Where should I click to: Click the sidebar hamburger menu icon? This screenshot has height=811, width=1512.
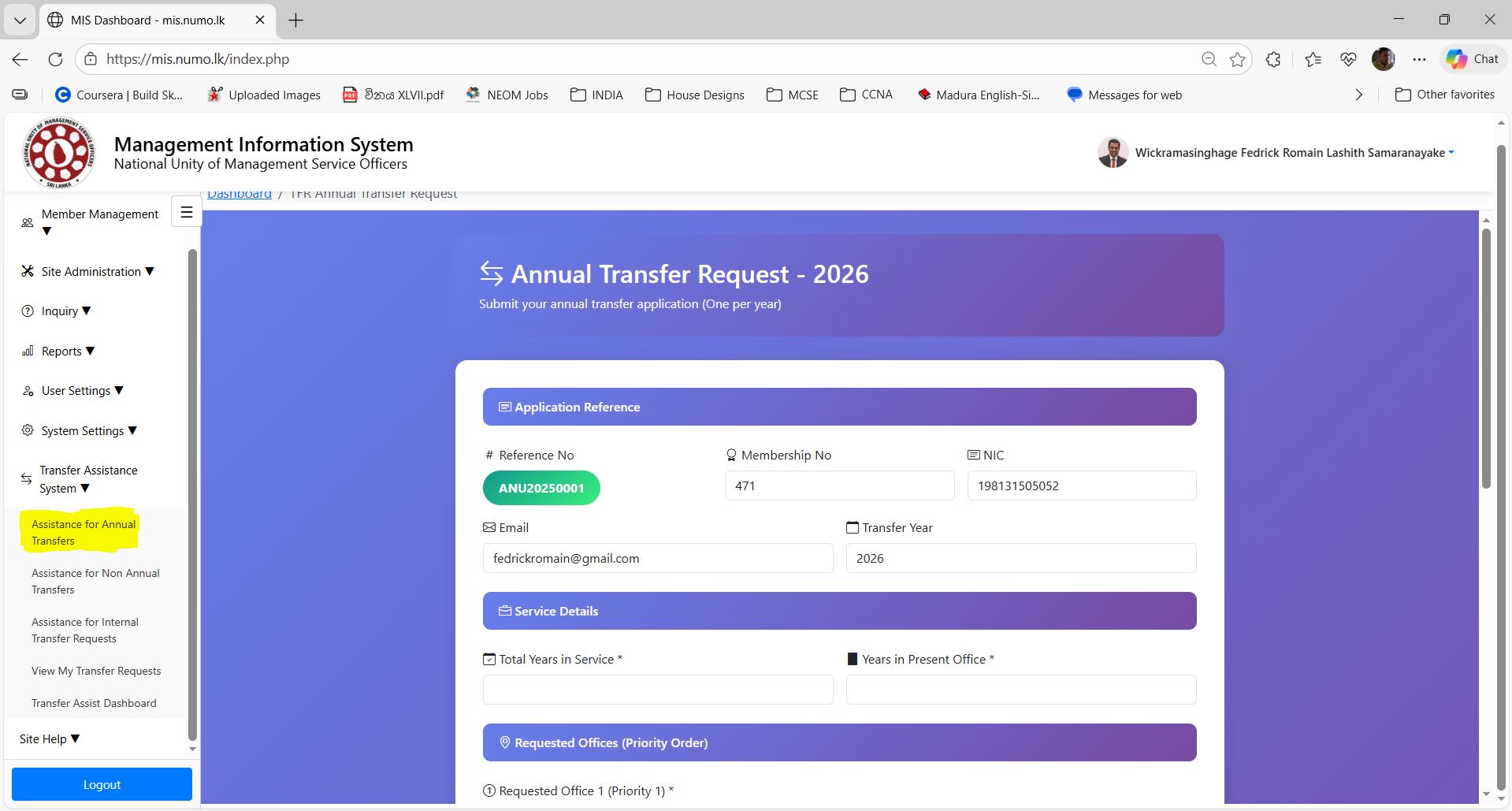point(186,211)
